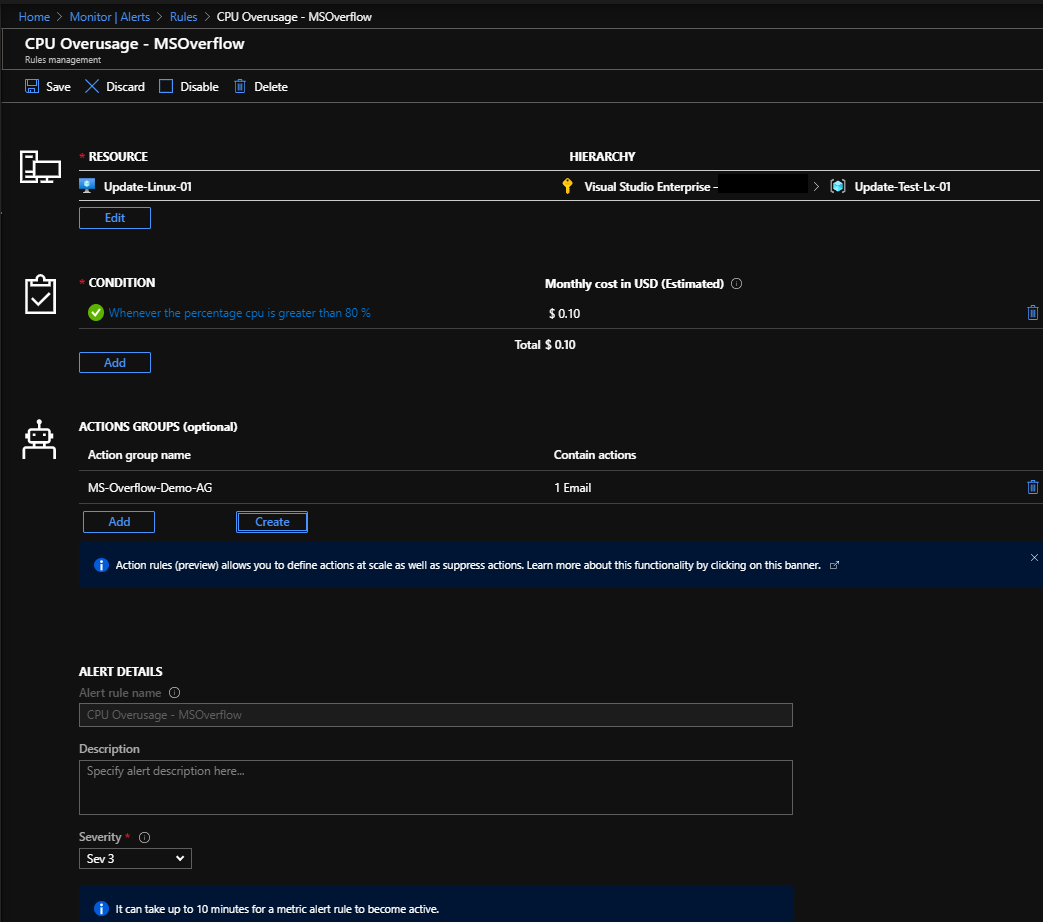Click Add button under Condition

click(115, 362)
